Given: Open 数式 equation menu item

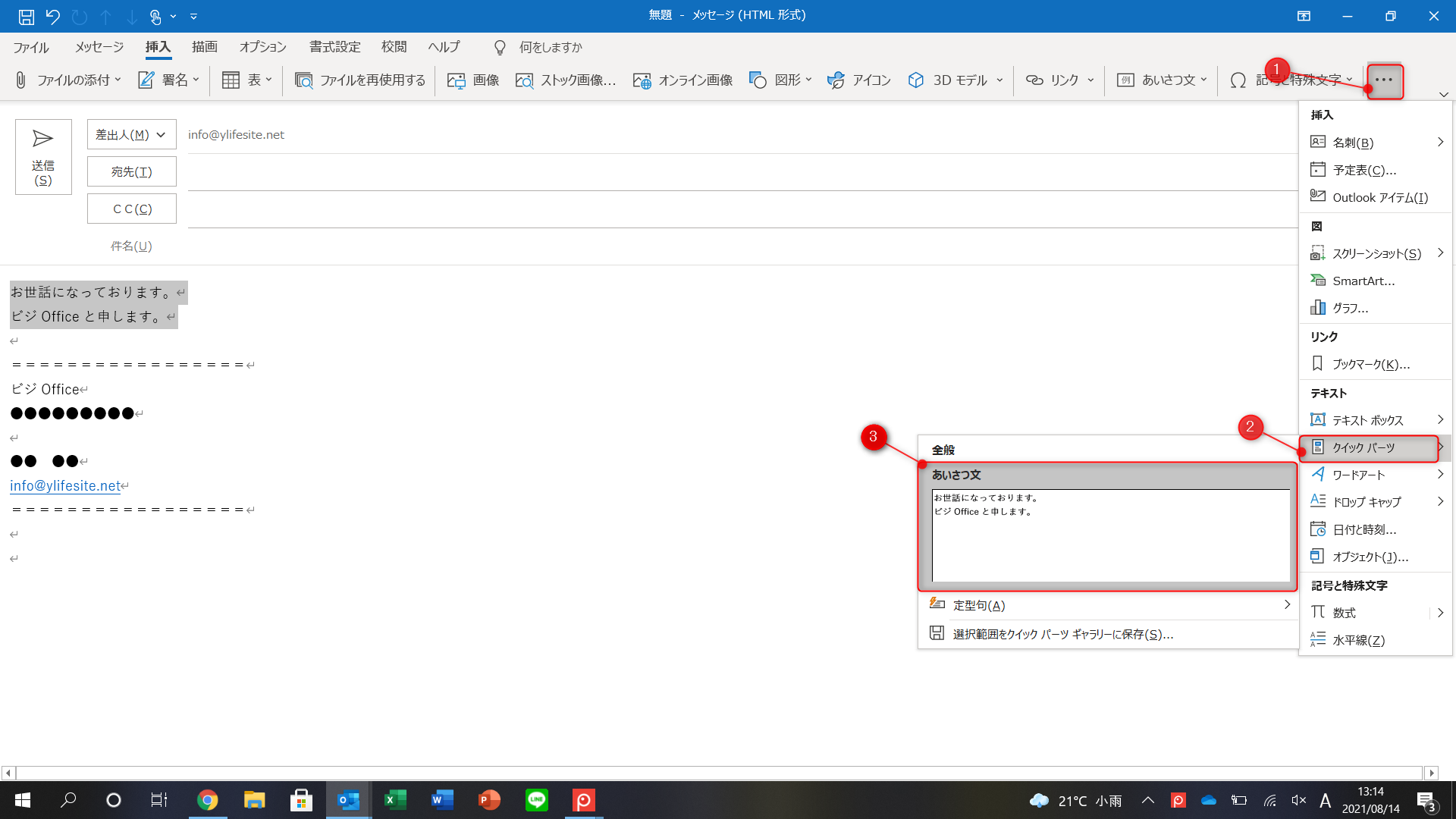Looking at the screenshot, I should pos(1365,613).
